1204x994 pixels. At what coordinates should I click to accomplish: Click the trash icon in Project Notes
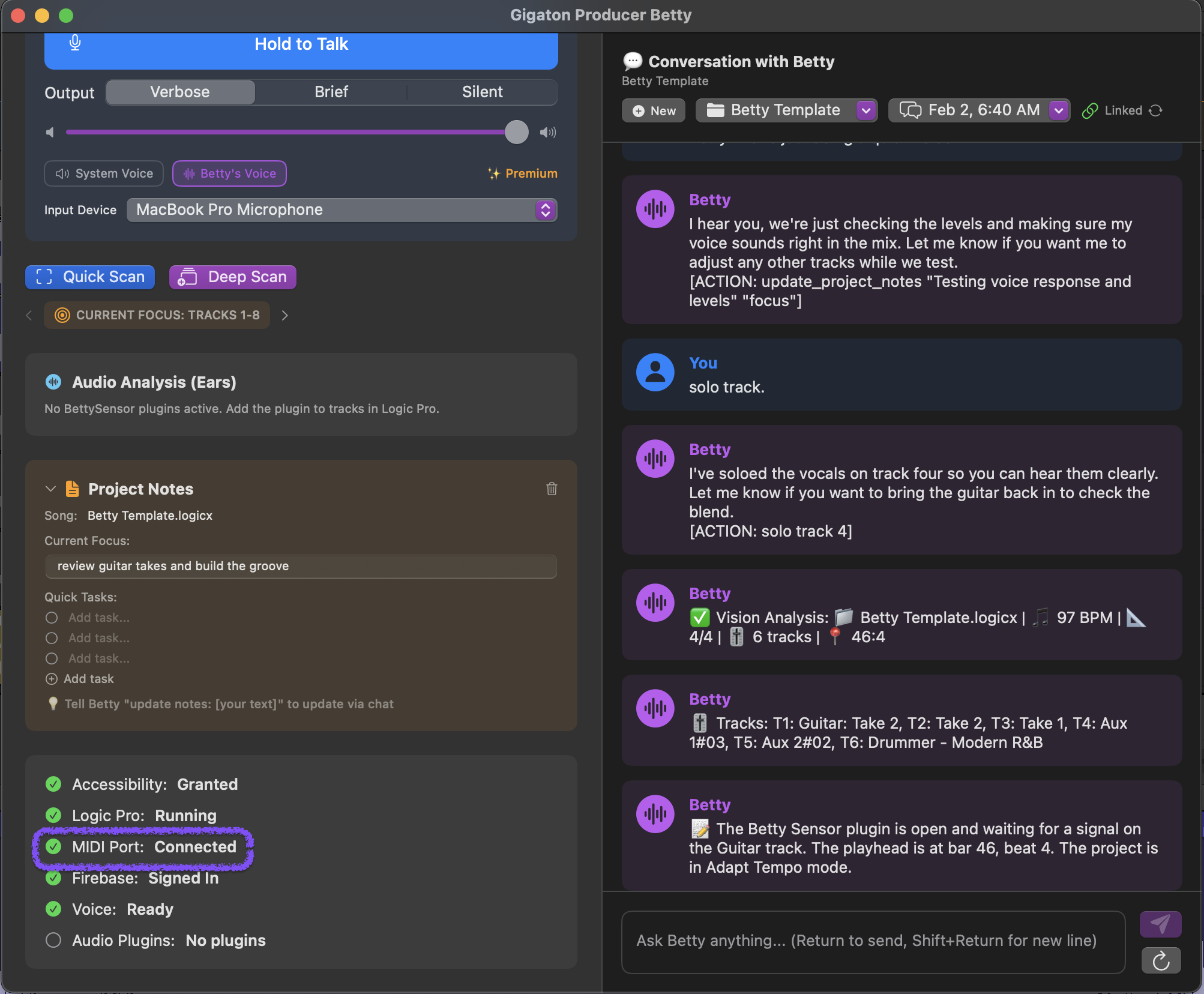552,489
